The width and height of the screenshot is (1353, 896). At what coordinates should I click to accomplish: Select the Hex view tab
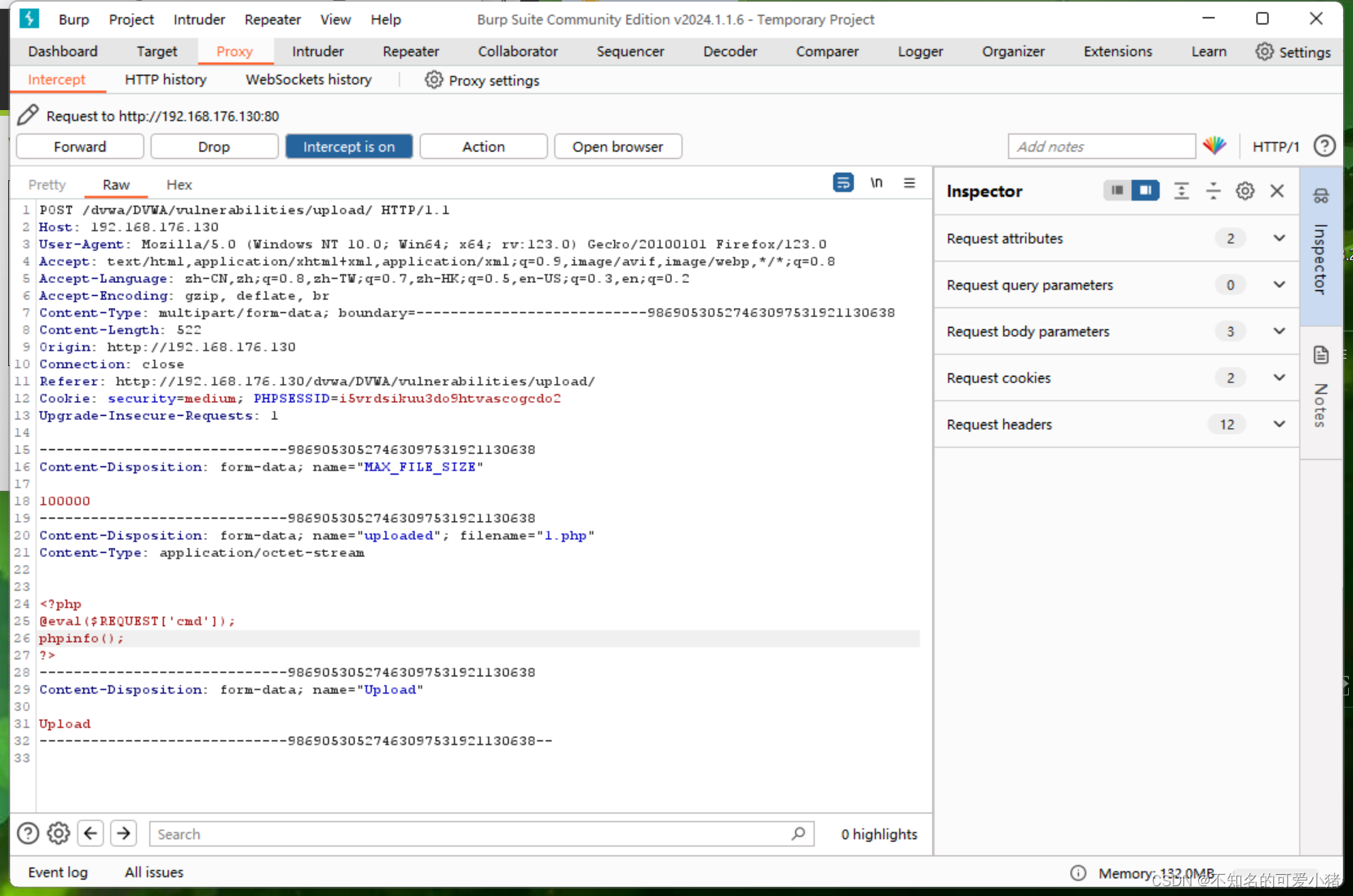[179, 185]
